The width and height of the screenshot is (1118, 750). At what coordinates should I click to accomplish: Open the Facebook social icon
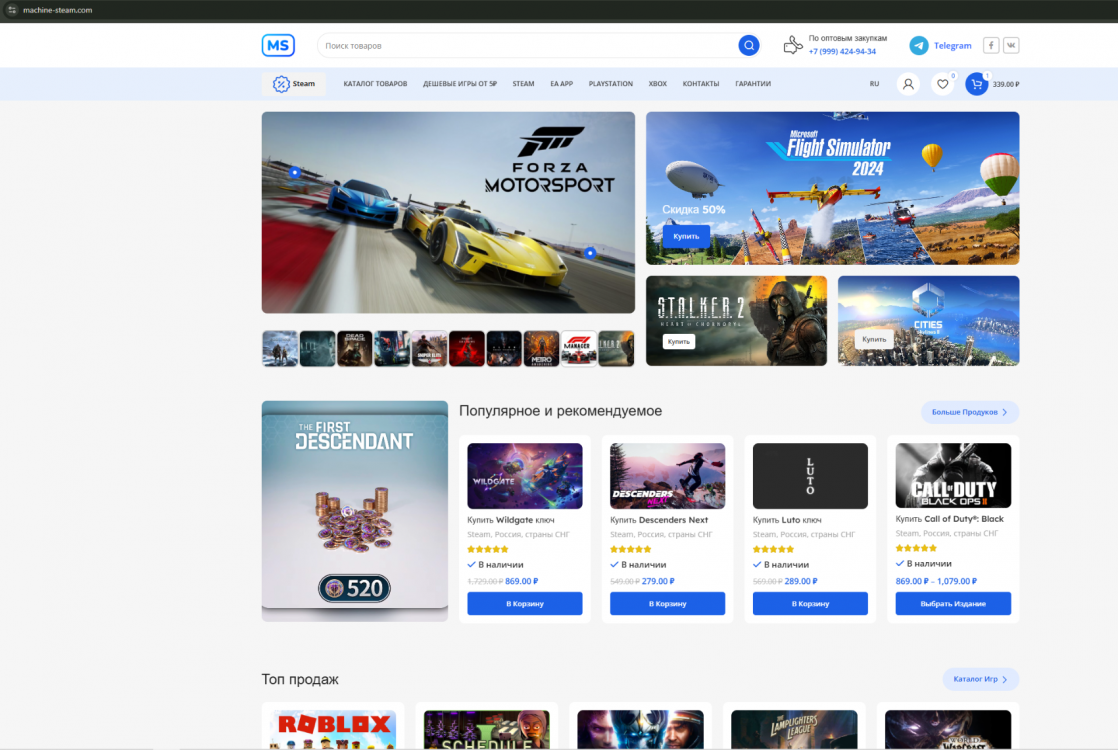[990, 45]
